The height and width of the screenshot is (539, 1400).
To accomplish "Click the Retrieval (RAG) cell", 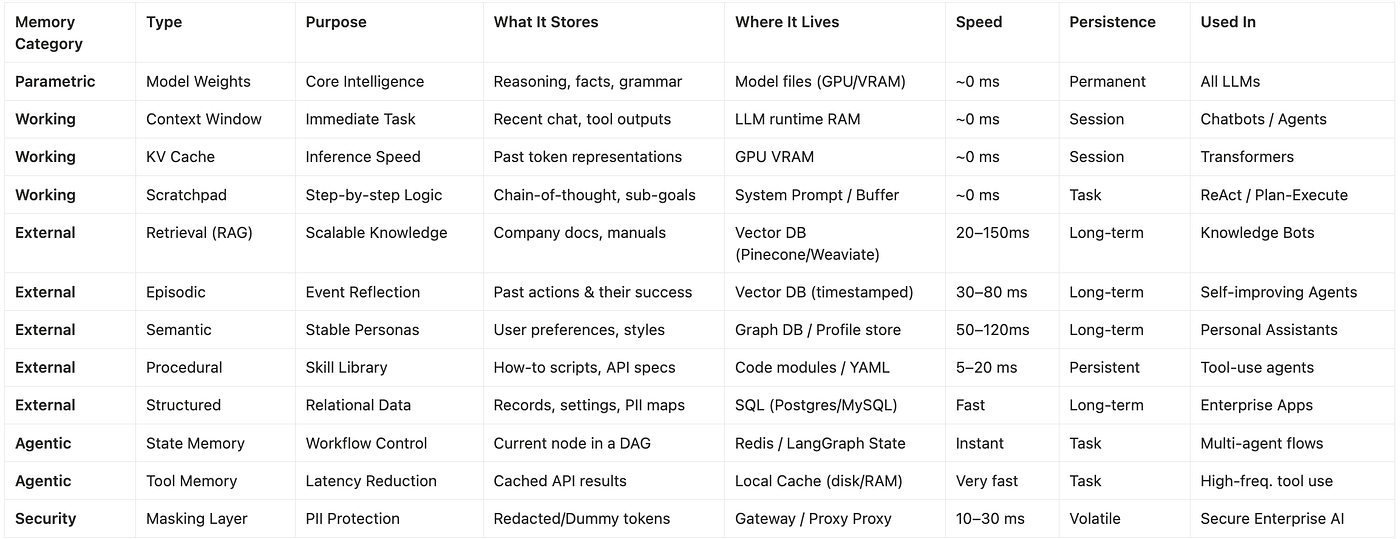I will [199, 233].
